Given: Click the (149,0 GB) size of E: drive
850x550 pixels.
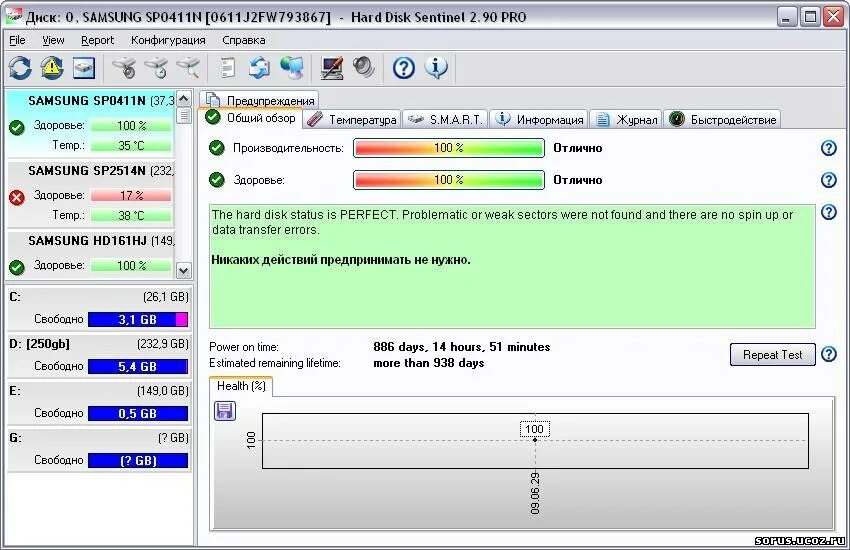Looking at the screenshot, I should 163,391.
